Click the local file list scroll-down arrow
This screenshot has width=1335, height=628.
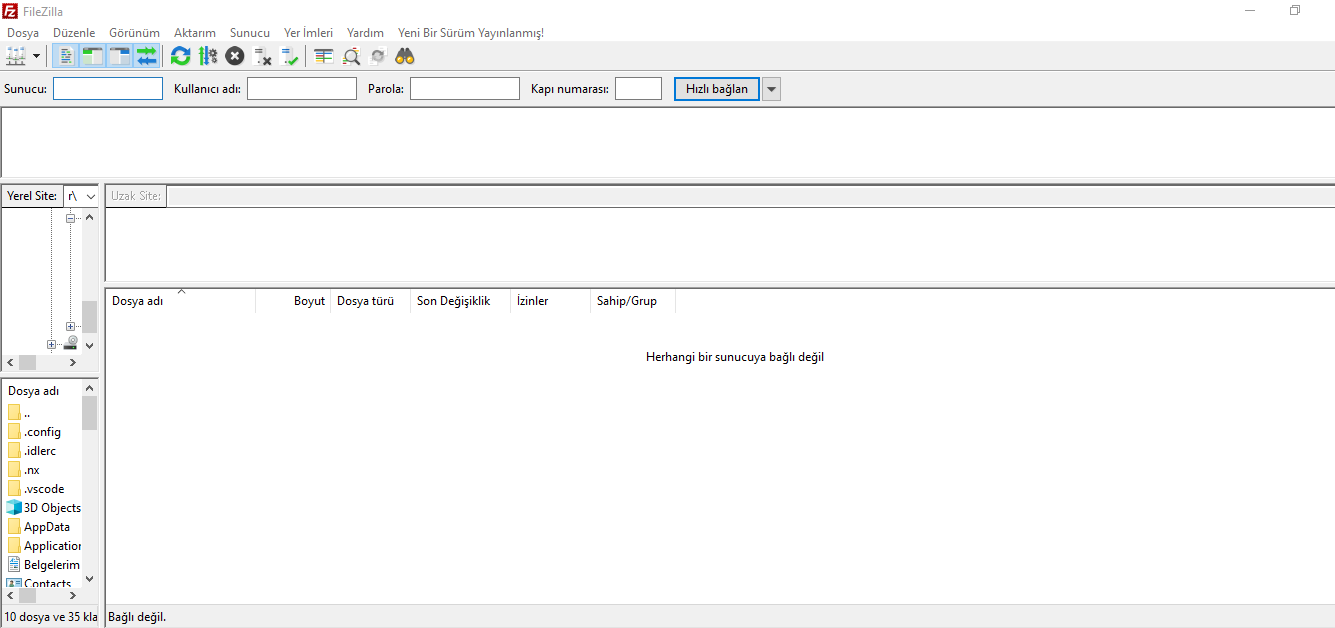coord(89,578)
